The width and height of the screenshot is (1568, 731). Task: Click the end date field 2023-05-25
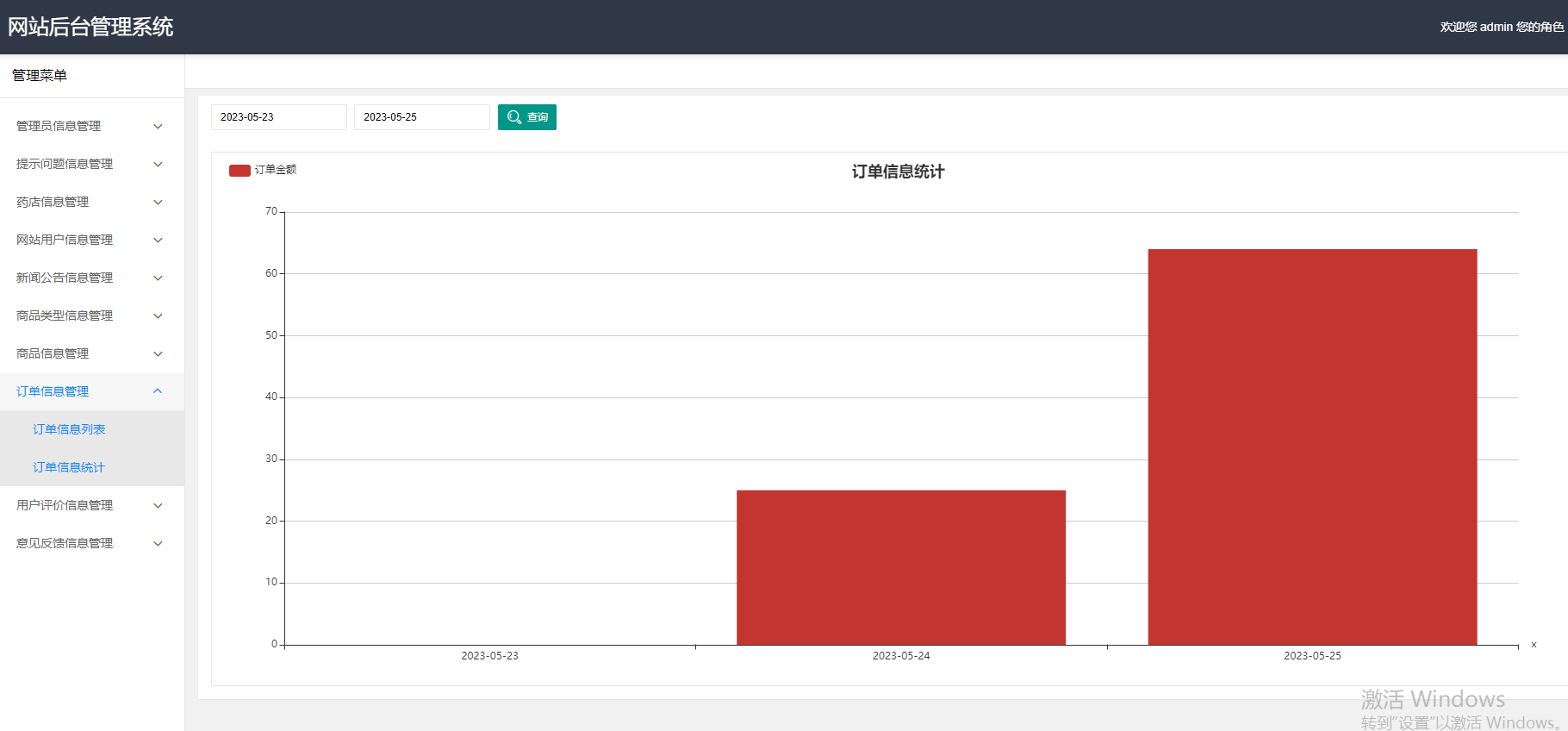(422, 117)
